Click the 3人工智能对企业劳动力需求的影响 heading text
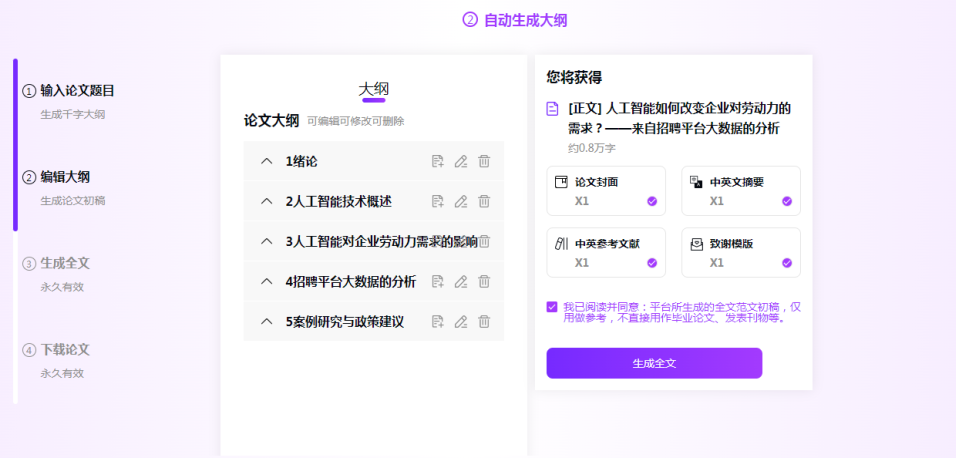This screenshot has height=458, width=956. click(x=382, y=242)
